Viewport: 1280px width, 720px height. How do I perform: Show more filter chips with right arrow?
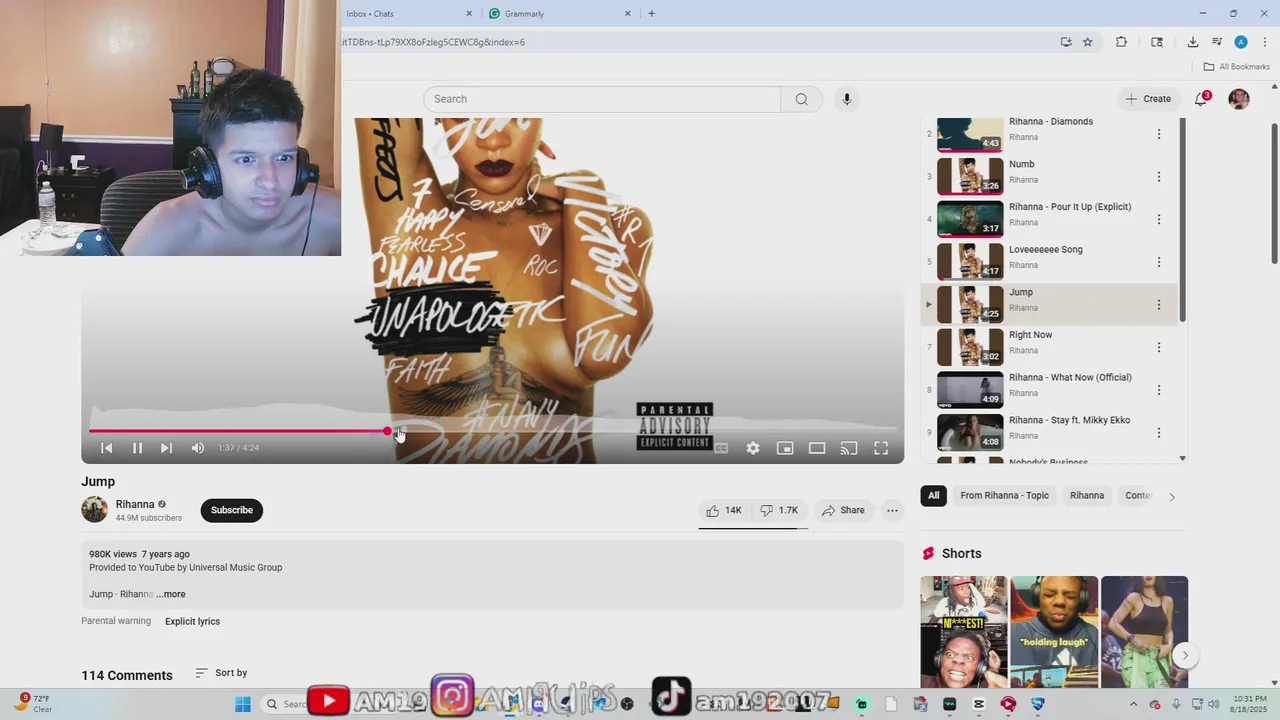click(1172, 496)
